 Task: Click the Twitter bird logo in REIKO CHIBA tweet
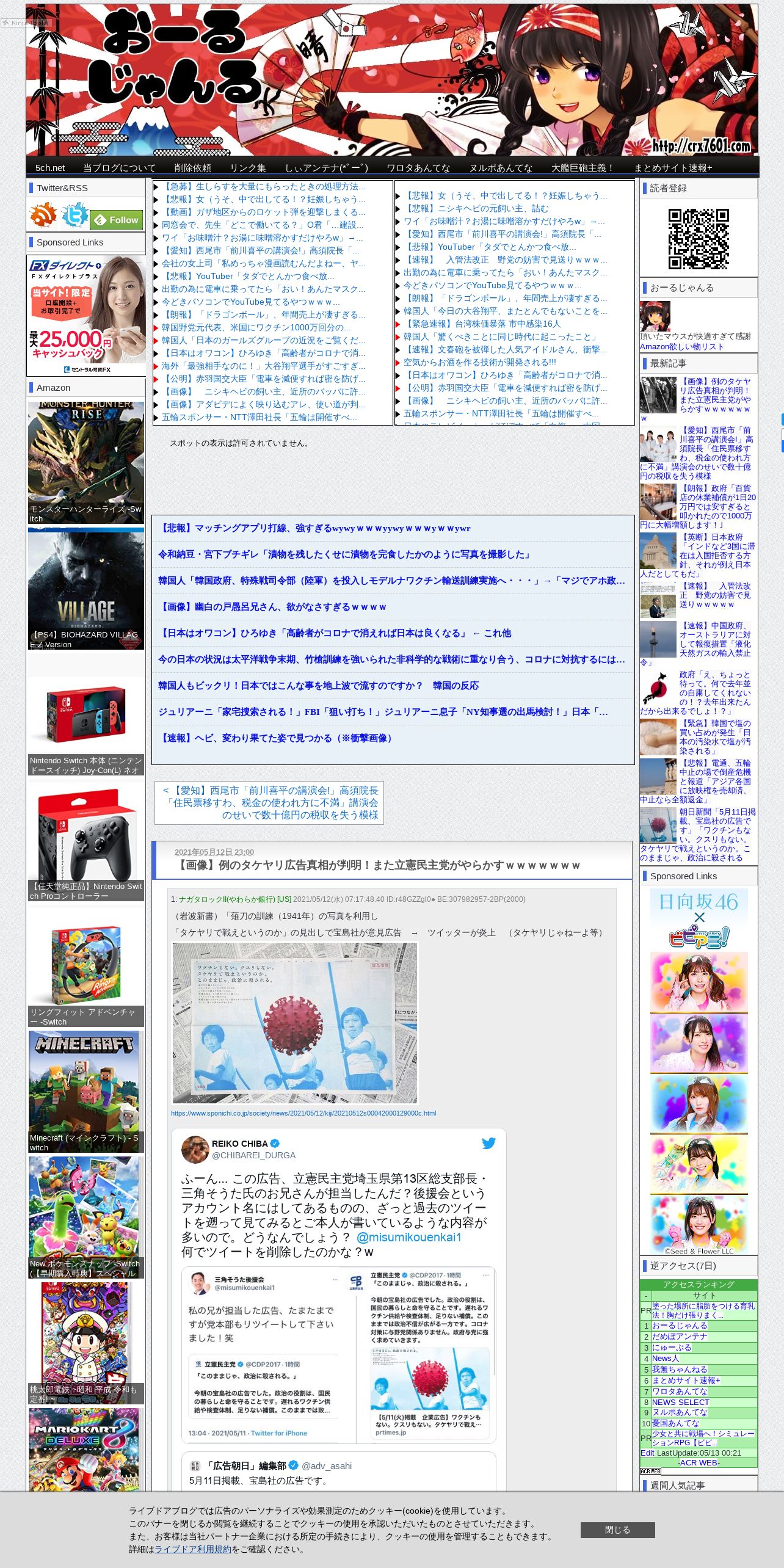coord(488,1143)
